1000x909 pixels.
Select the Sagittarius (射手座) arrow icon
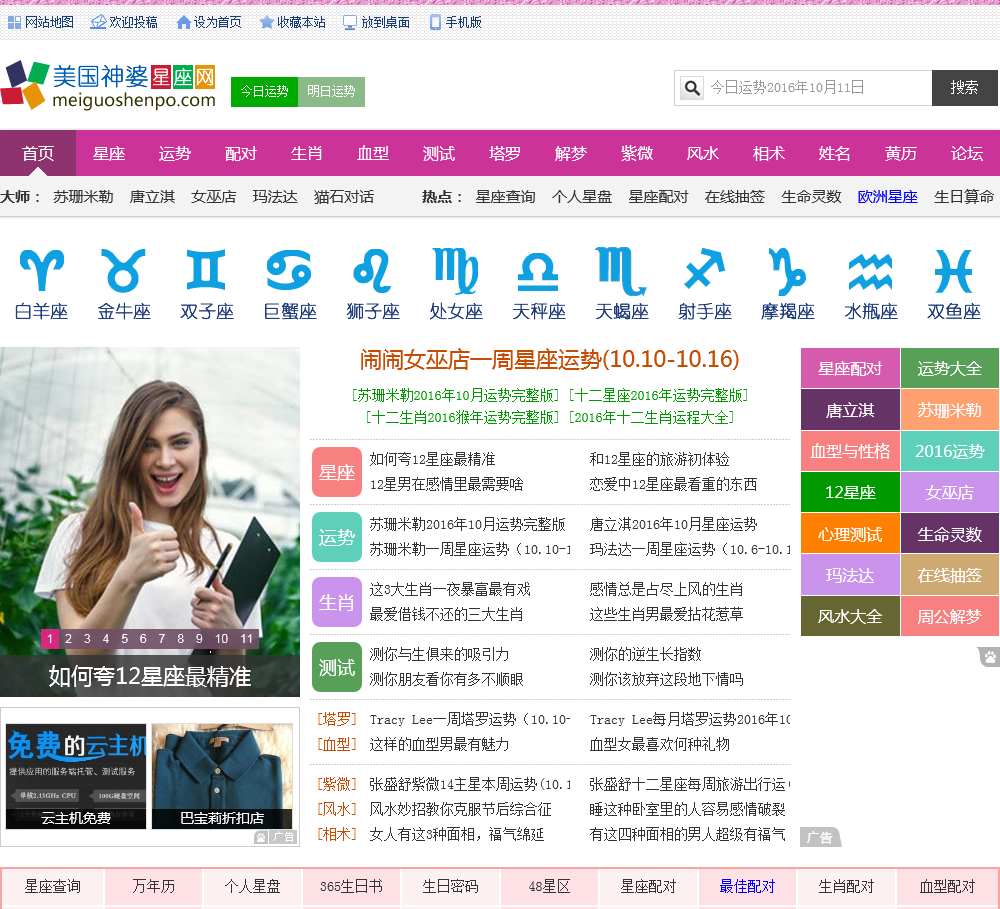704,271
